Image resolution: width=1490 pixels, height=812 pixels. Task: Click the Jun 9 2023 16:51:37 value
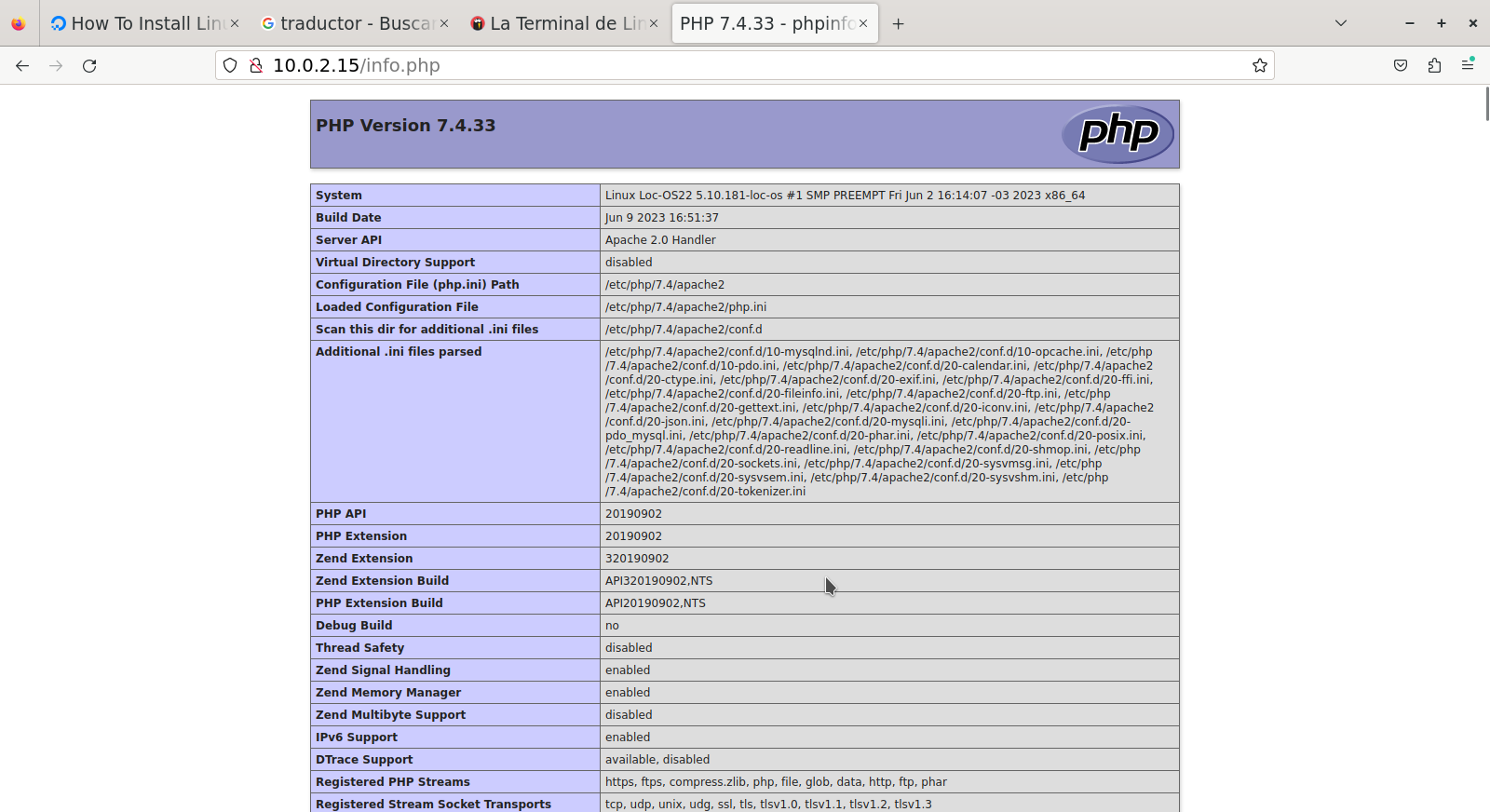coord(662,218)
